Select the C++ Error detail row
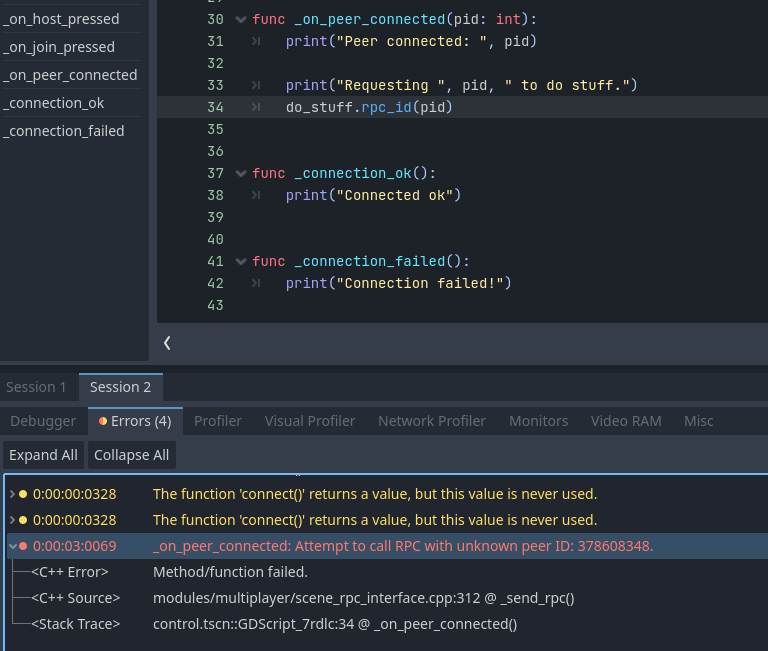The height and width of the screenshot is (651, 768). (x=387, y=572)
